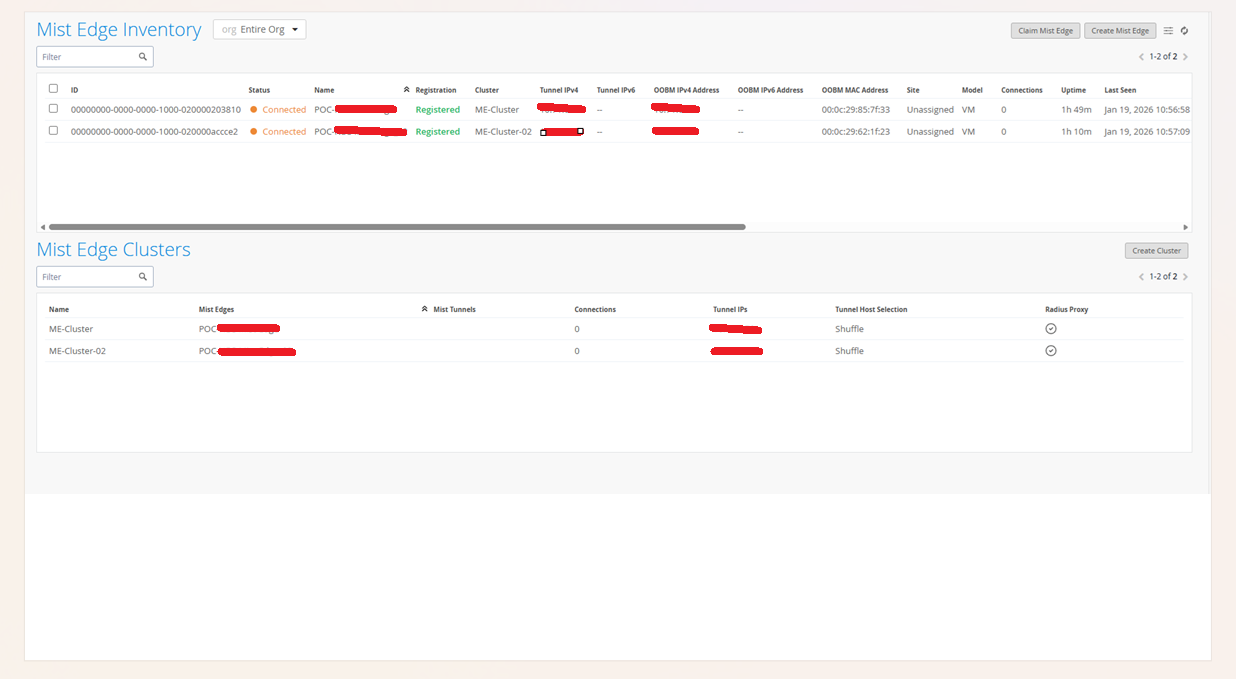Screen dimensions: 1236x679
Task: Click clusters Mist Edges column header
Action: coord(216,310)
